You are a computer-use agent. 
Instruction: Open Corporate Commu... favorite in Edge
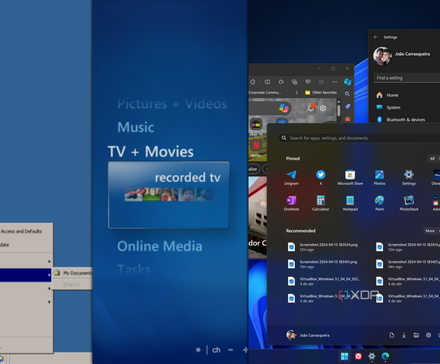[265, 92]
